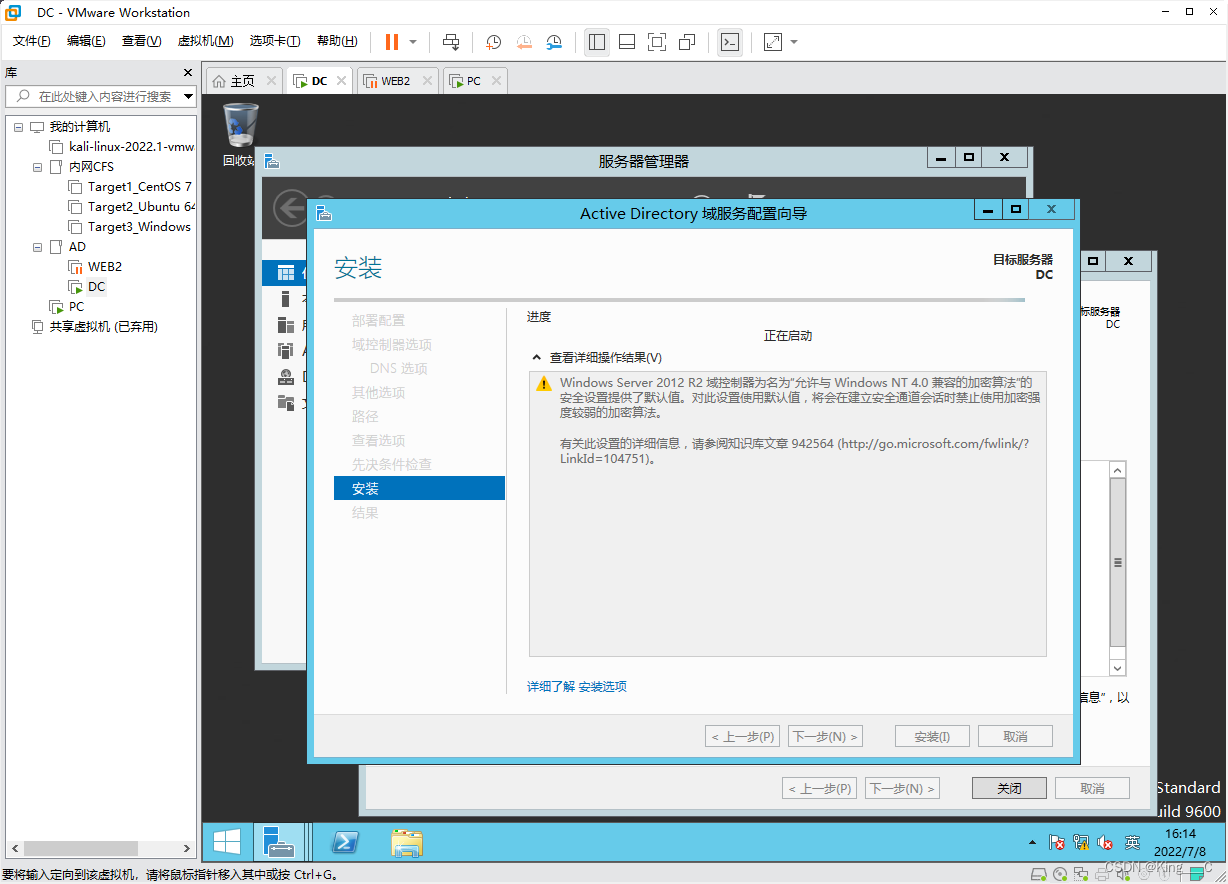The width and height of the screenshot is (1228, 884).
Task: Close the WEB2 tab
Action: point(426,81)
